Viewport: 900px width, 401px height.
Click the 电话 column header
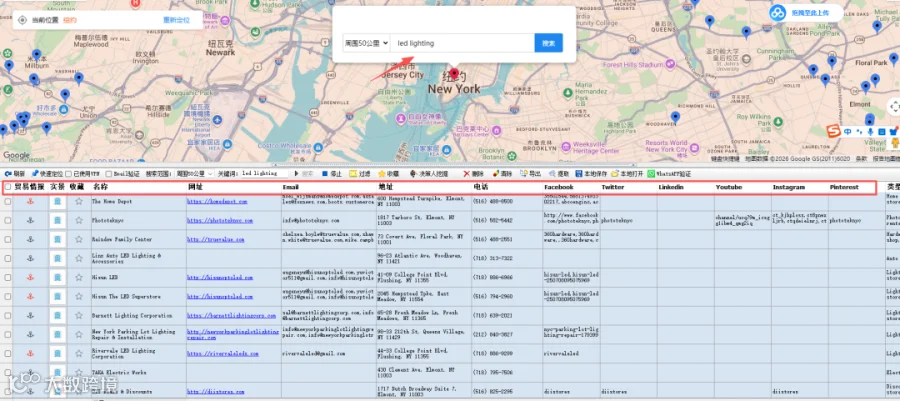coord(481,187)
